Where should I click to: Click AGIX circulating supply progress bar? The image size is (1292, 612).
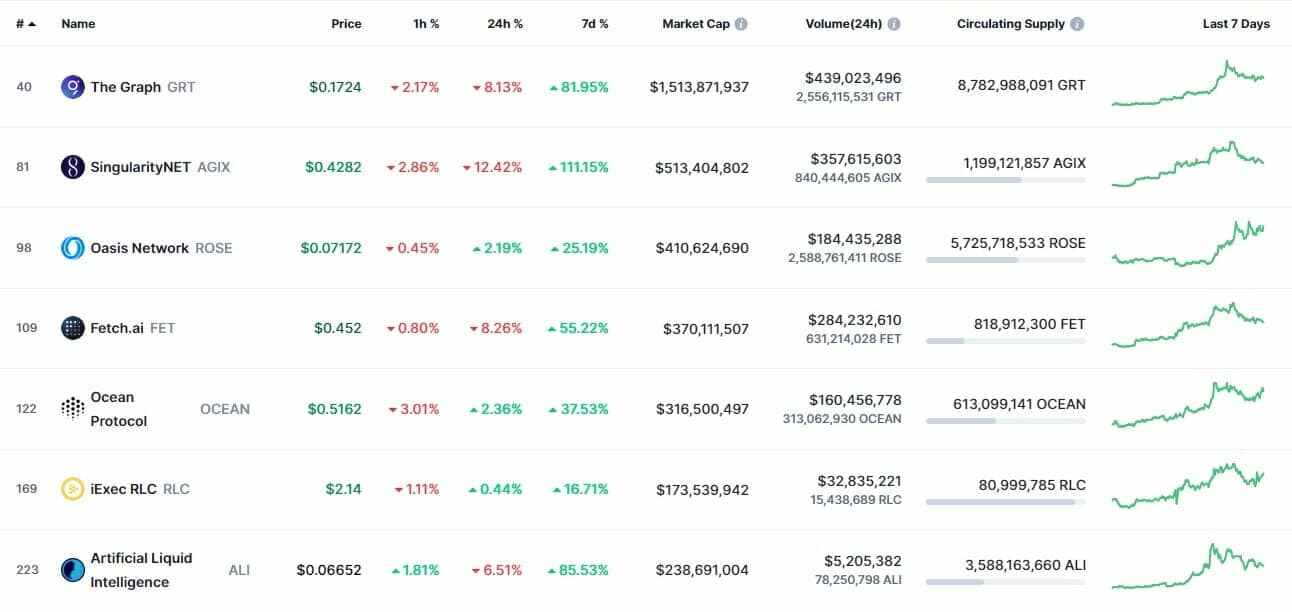[1005, 180]
